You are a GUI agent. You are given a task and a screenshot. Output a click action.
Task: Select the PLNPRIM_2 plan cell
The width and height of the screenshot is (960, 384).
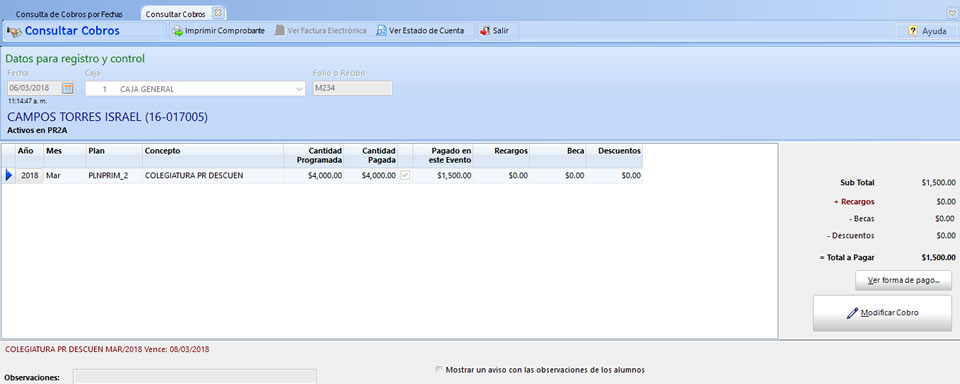(114, 176)
